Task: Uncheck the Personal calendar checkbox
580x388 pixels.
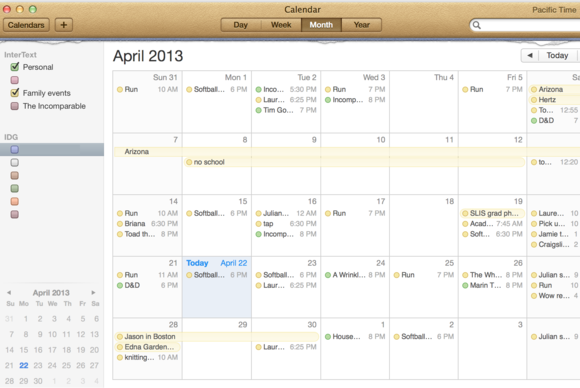Action: (x=15, y=67)
